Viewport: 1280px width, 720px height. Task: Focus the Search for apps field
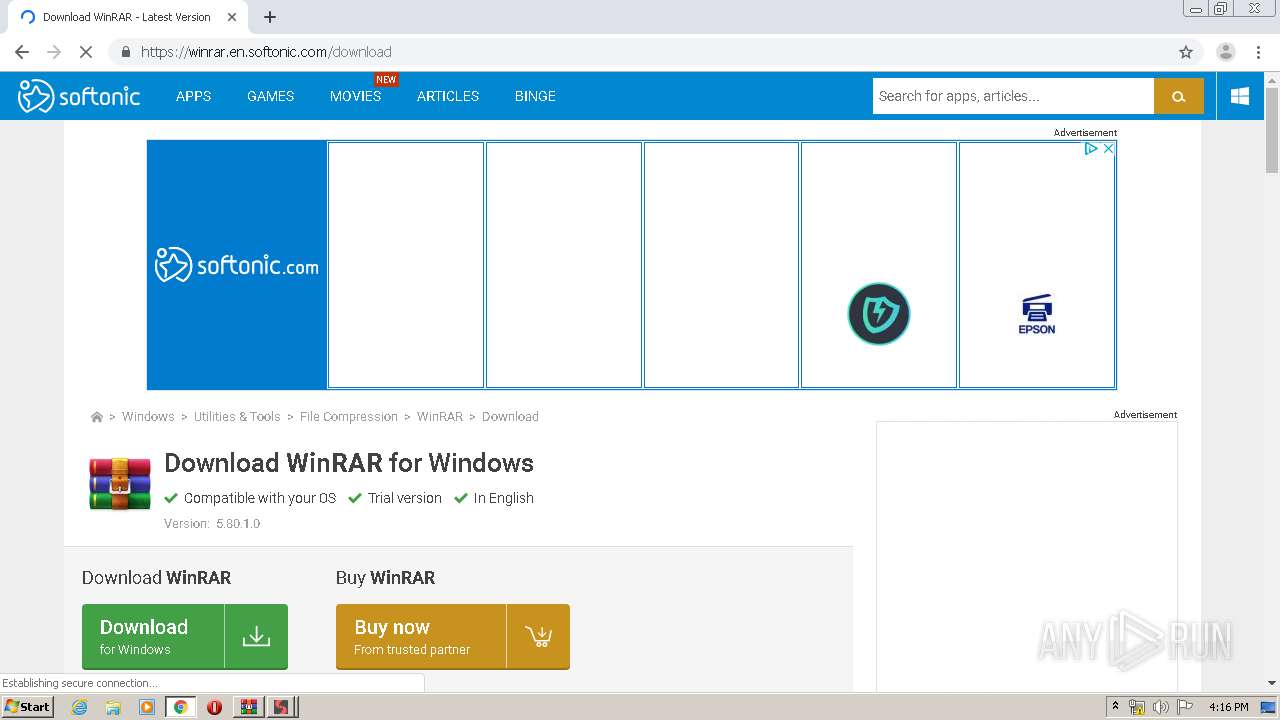click(1013, 96)
